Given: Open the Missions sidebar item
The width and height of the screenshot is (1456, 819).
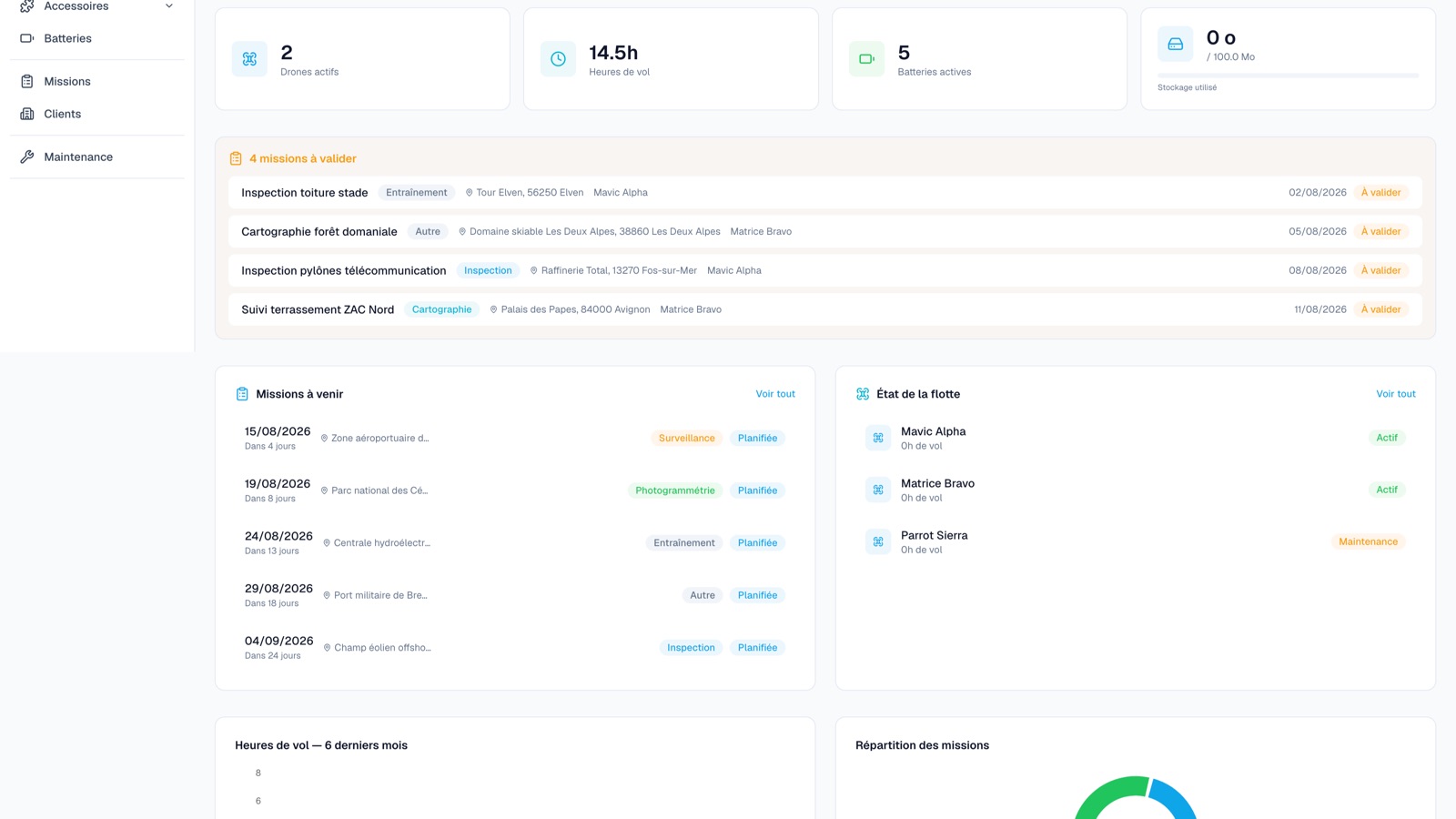Looking at the screenshot, I should (97, 81).
